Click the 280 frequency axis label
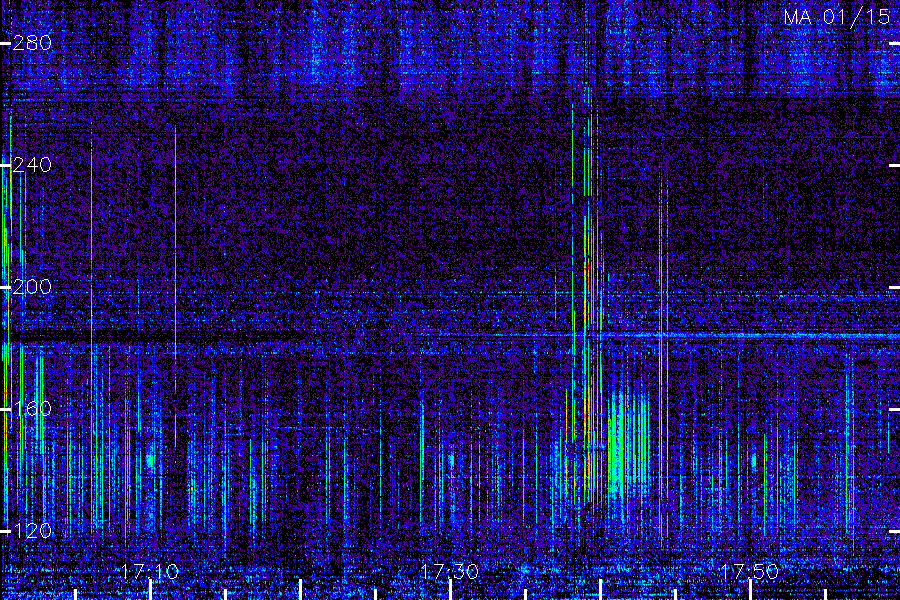 [32, 43]
